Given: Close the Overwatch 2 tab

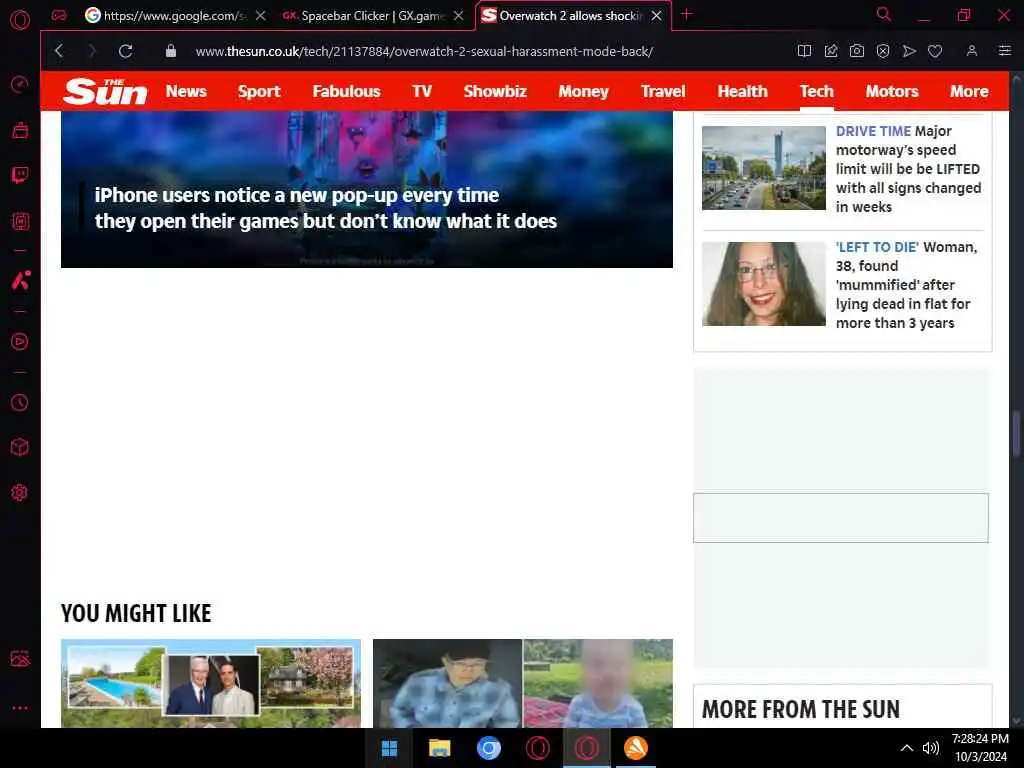Looking at the screenshot, I should [657, 16].
